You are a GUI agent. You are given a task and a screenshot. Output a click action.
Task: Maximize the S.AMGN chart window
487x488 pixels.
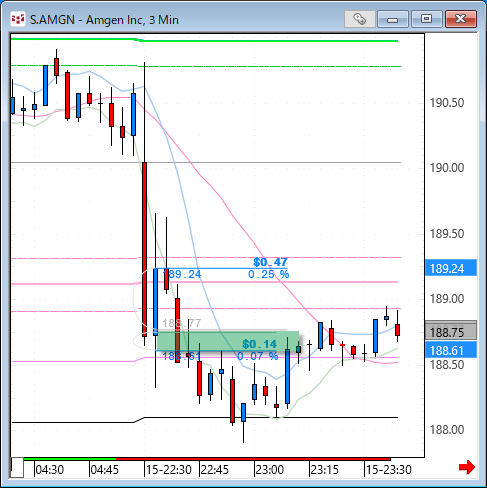click(x=427, y=19)
